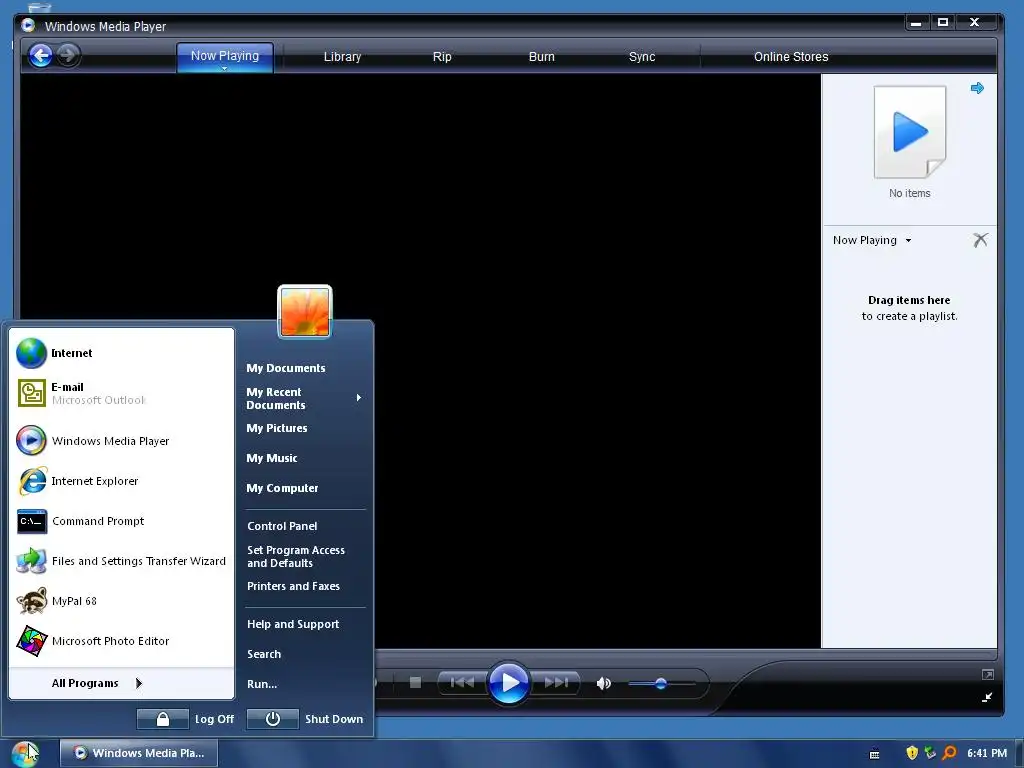Click the Next track button
The width and height of the screenshot is (1024, 768).
[556, 682]
